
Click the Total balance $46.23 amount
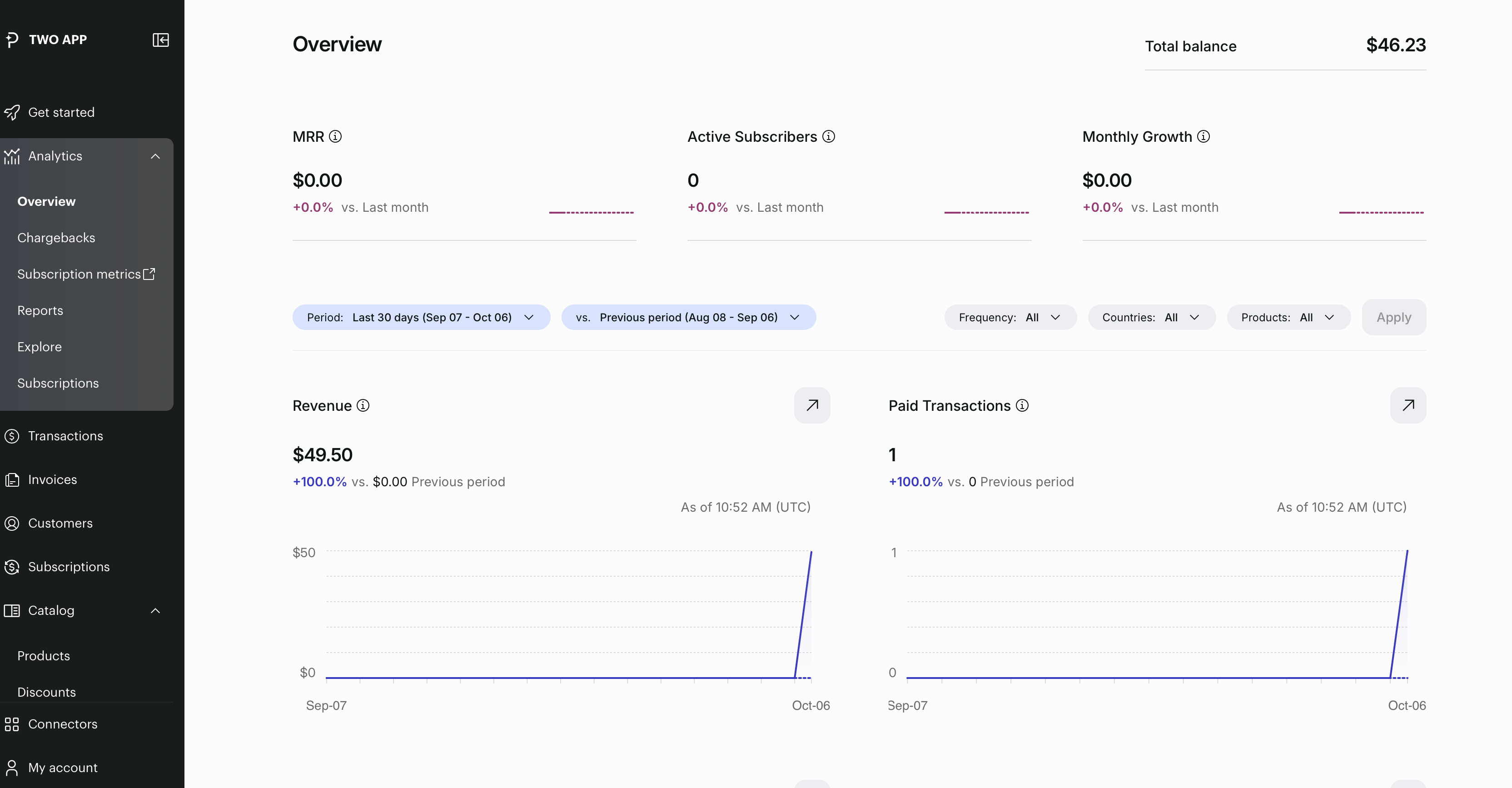pos(1396,45)
